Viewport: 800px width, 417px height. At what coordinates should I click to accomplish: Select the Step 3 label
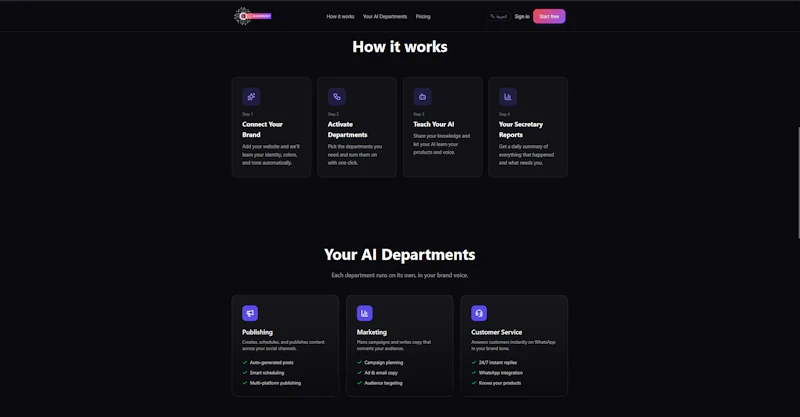pyautogui.click(x=419, y=114)
